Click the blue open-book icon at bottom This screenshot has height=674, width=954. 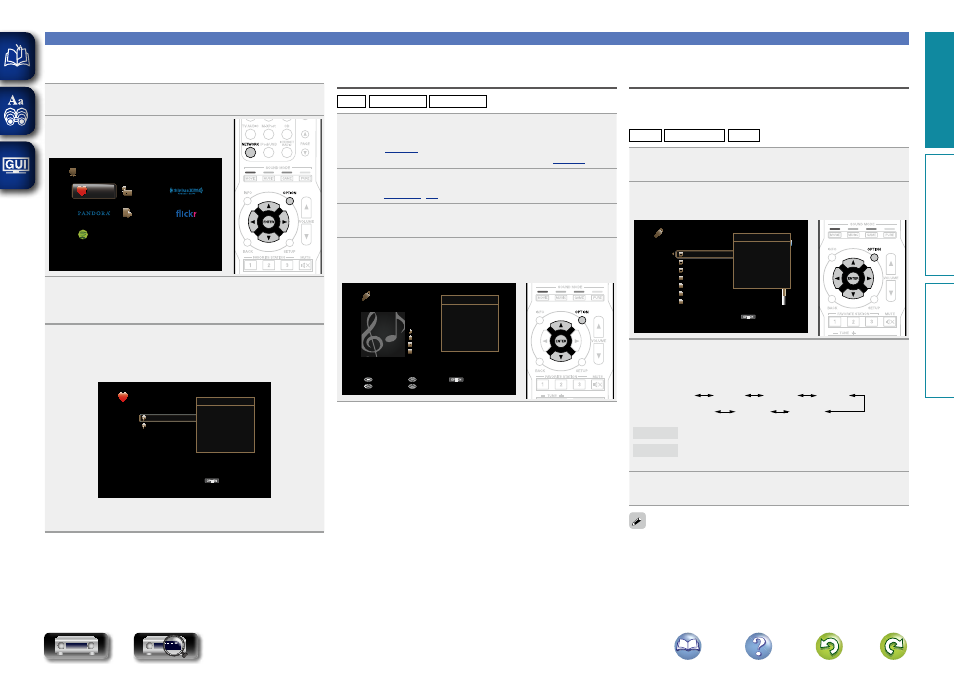pos(688,646)
